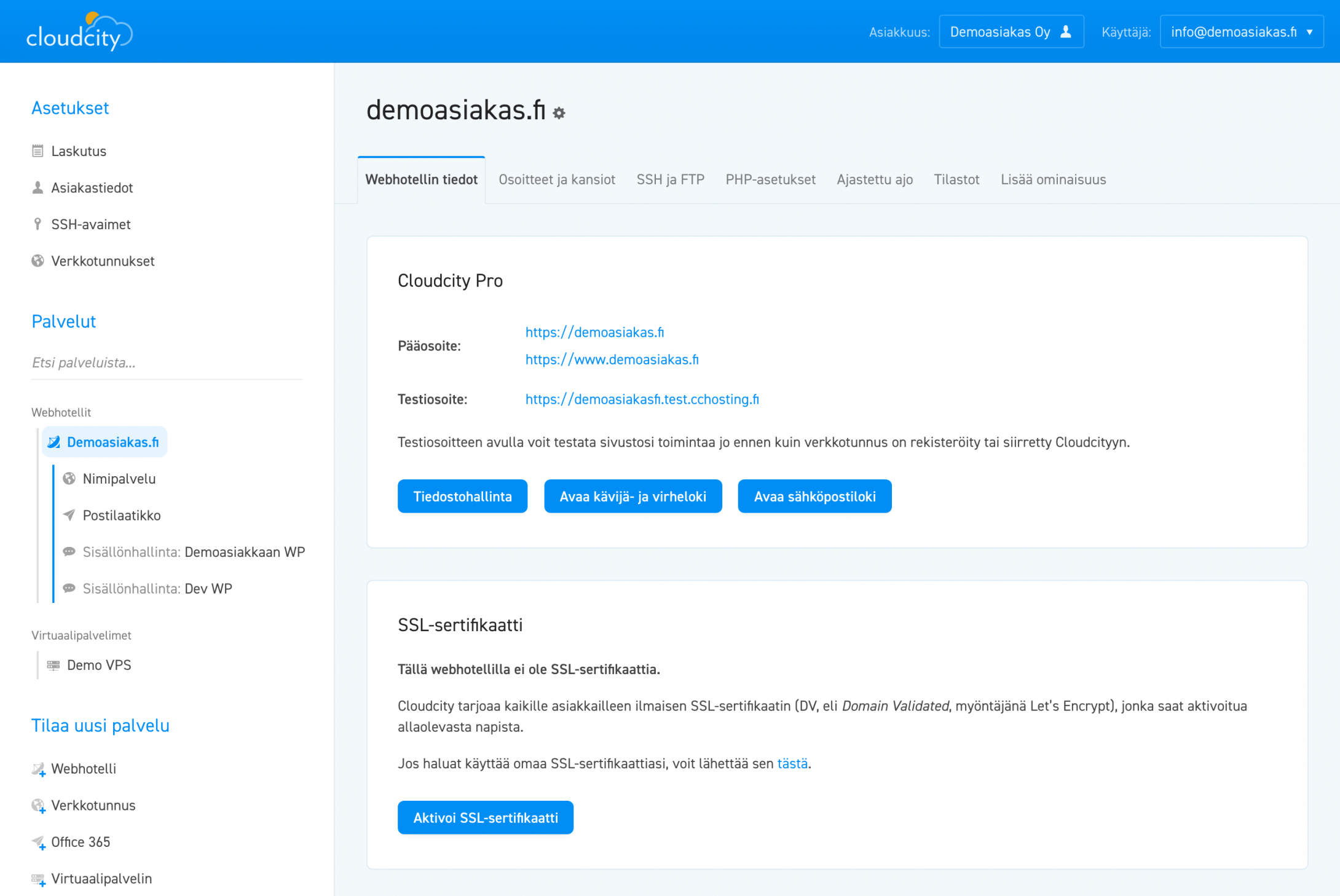Click the gear icon next to demoasiakas.fi
This screenshot has width=1340, height=896.
pos(559,113)
